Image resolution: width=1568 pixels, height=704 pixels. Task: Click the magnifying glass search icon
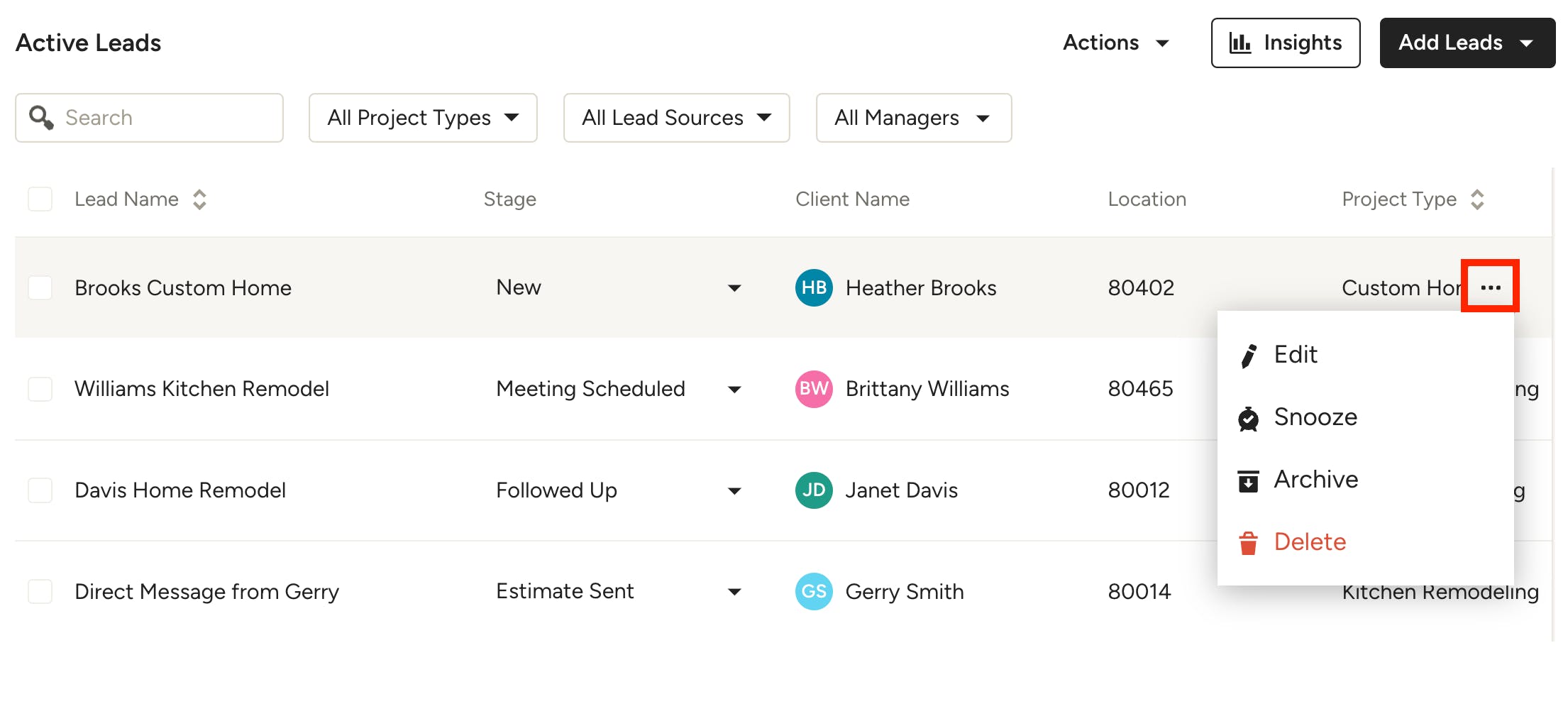click(41, 118)
